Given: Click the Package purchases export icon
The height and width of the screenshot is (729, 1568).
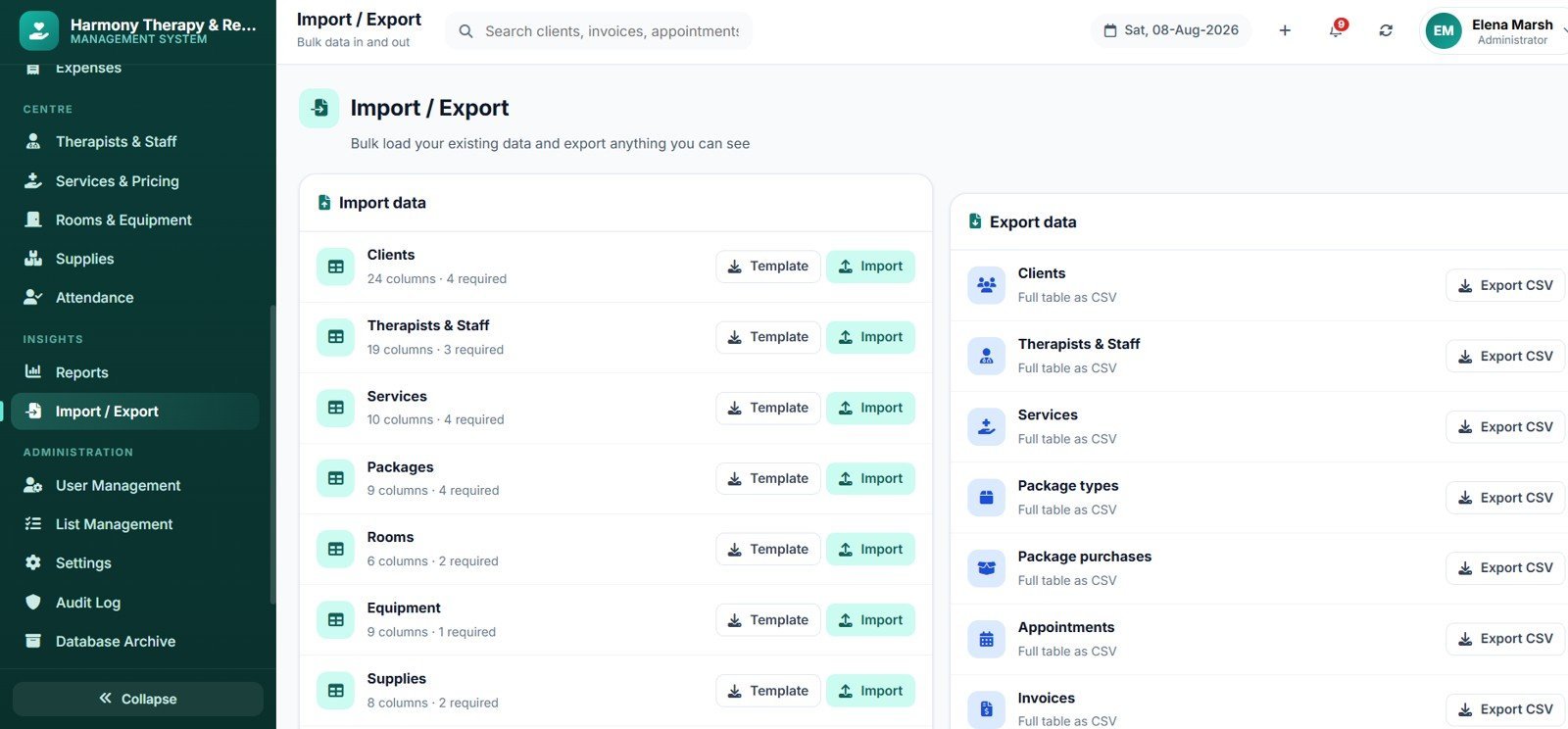Looking at the screenshot, I should pos(986,568).
